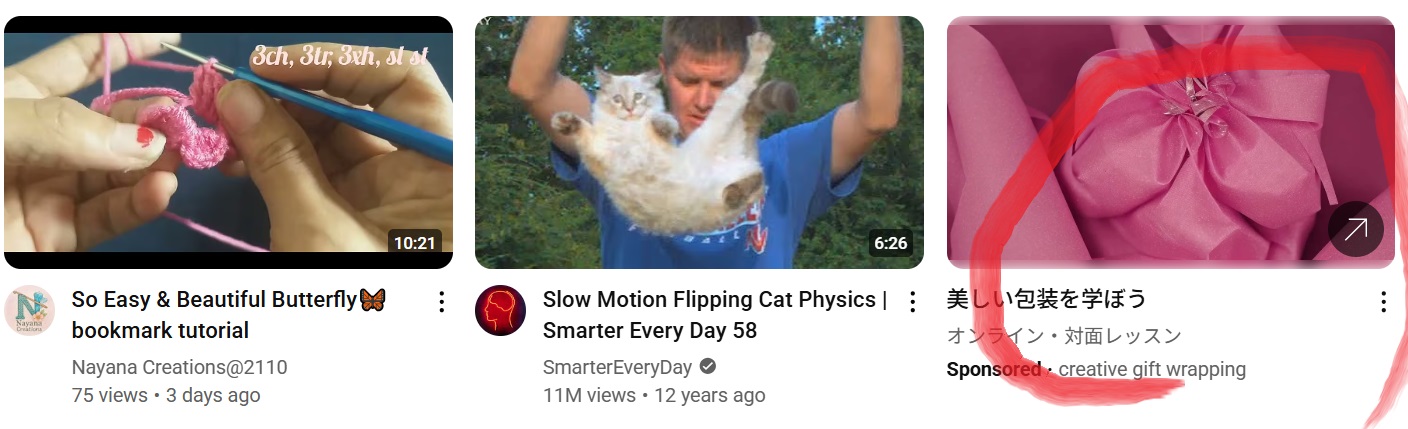Open the butterfly bookmark video's three-dot menu
The image size is (1408, 429).
pos(441,302)
